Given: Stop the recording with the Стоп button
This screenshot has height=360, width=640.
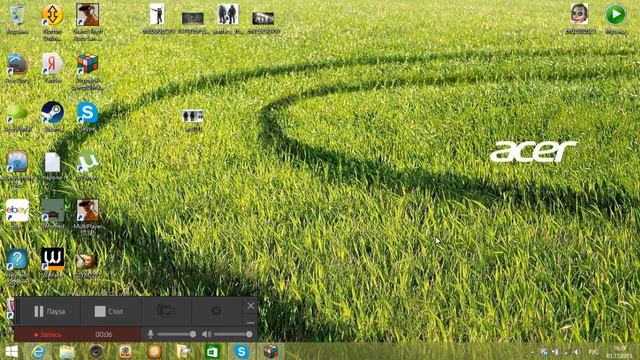Looking at the screenshot, I should (x=109, y=311).
